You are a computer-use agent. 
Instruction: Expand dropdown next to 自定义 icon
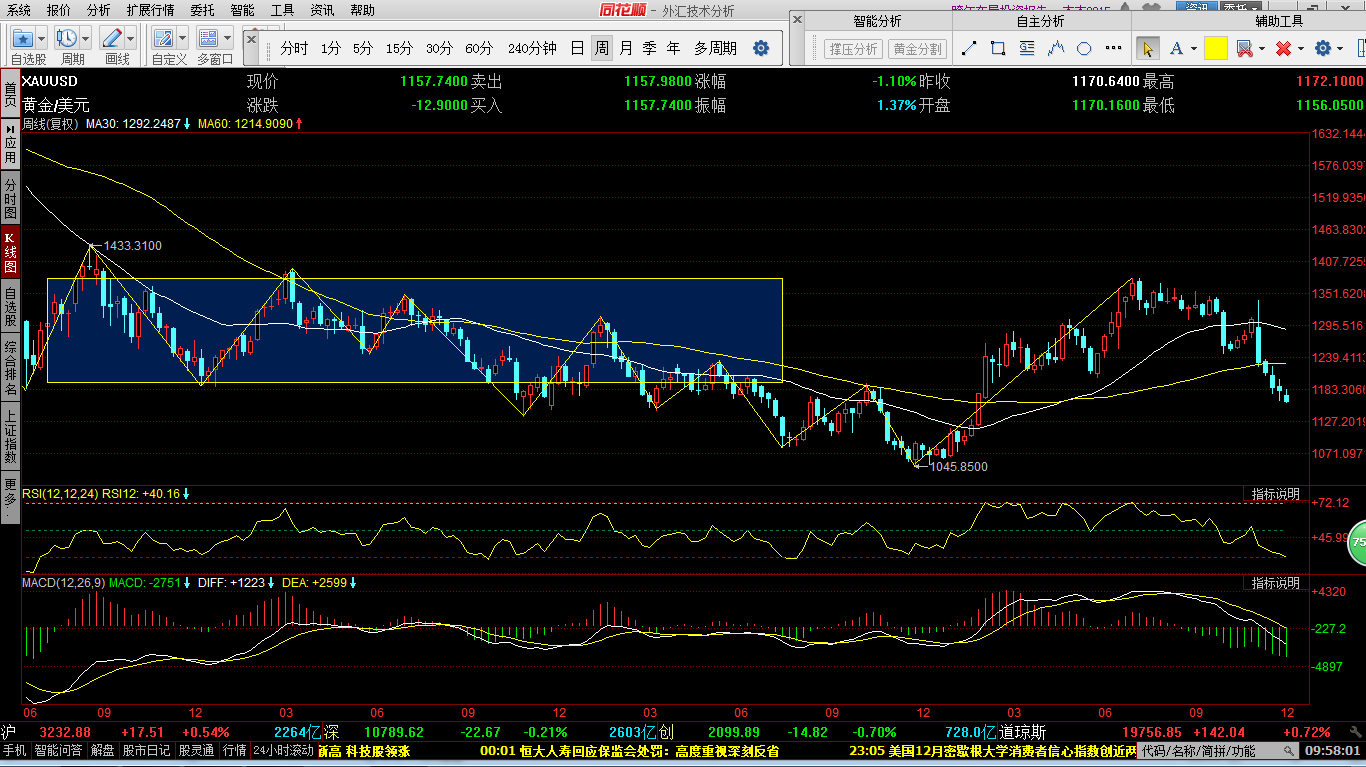tap(182, 39)
